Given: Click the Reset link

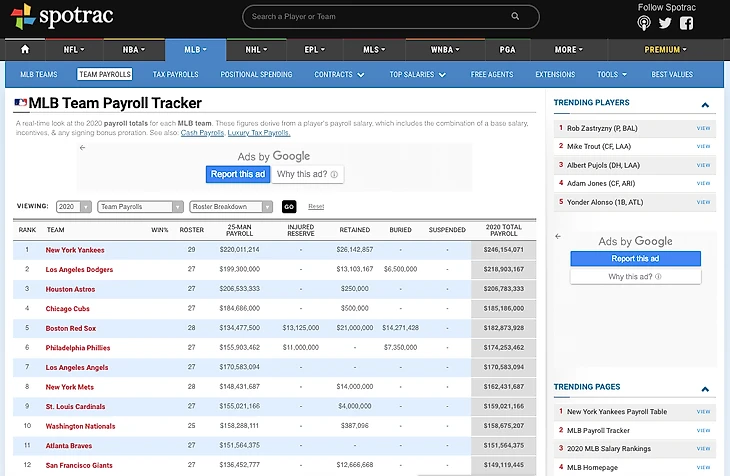Looking at the screenshot, I should point(316,207).
